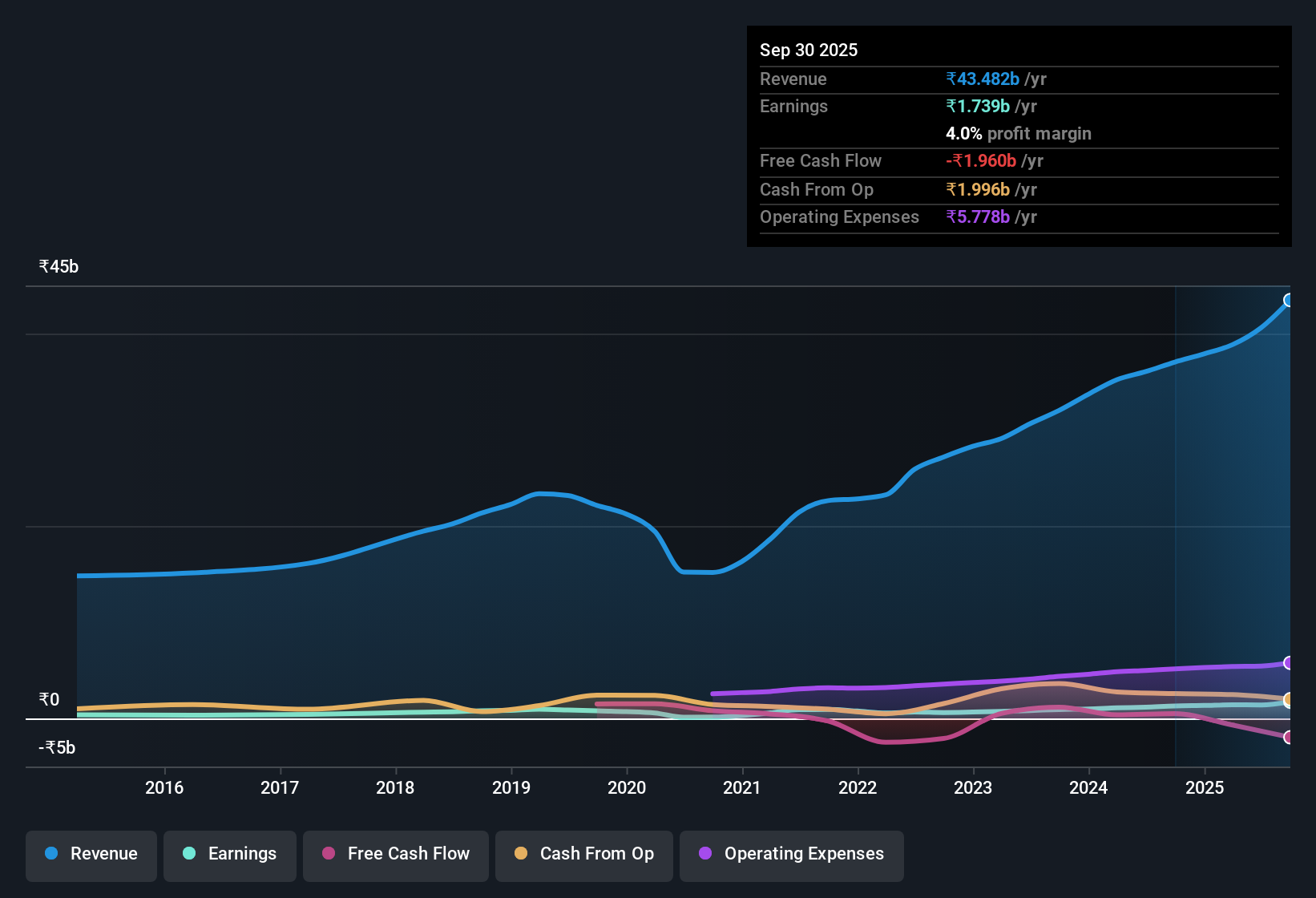Expand the Revenue row in the tooltip
The width and height of the screenshot is (1316, 898).
tap(793, 79)
